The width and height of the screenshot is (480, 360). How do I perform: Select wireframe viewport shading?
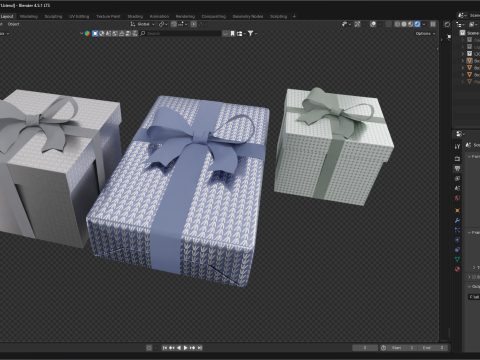(397, 24)
